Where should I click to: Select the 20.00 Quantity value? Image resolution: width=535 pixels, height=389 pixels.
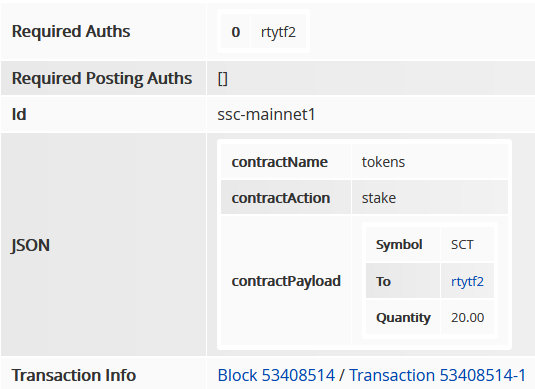coord(467,318)
